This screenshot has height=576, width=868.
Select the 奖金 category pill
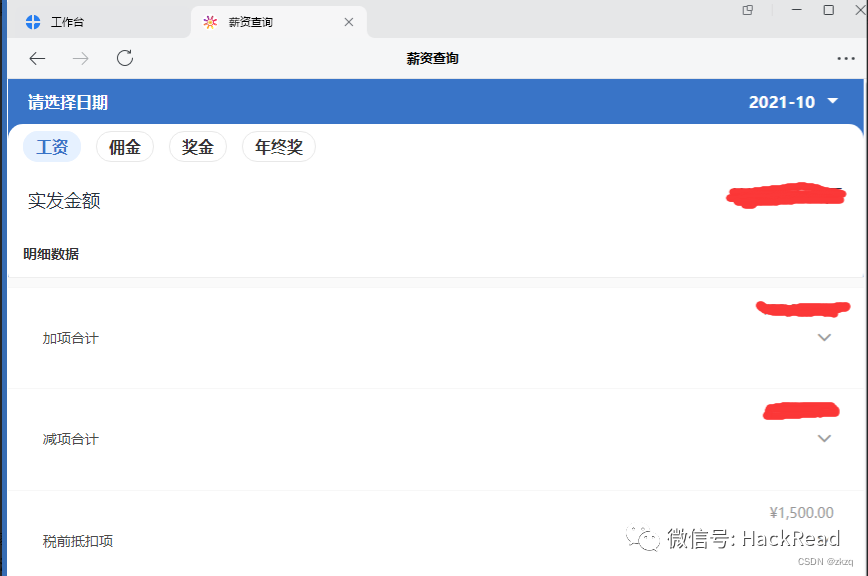pyautogui.click(x=198, y=147)
